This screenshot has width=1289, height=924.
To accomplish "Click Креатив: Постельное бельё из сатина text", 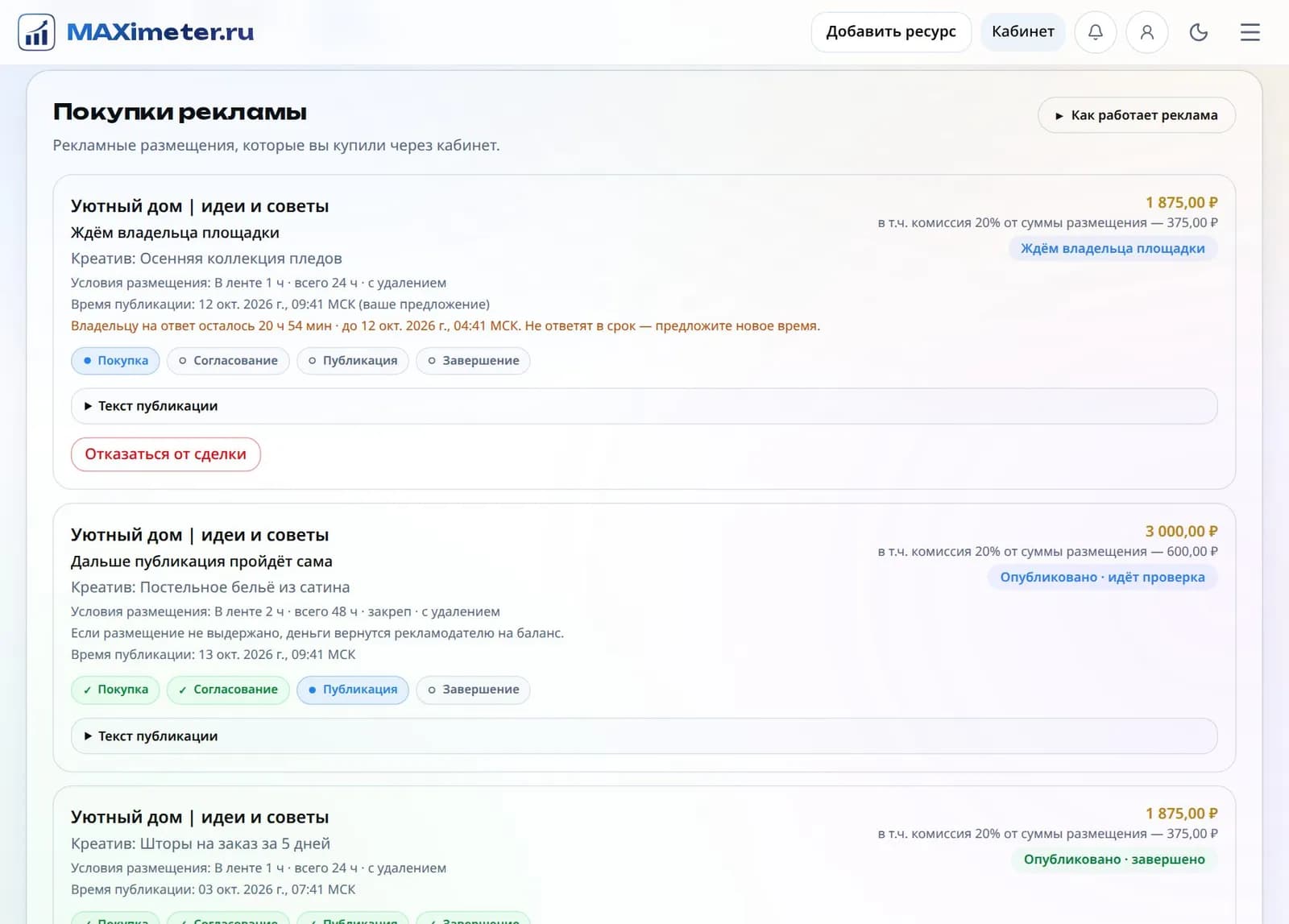I will click(210, 587).
